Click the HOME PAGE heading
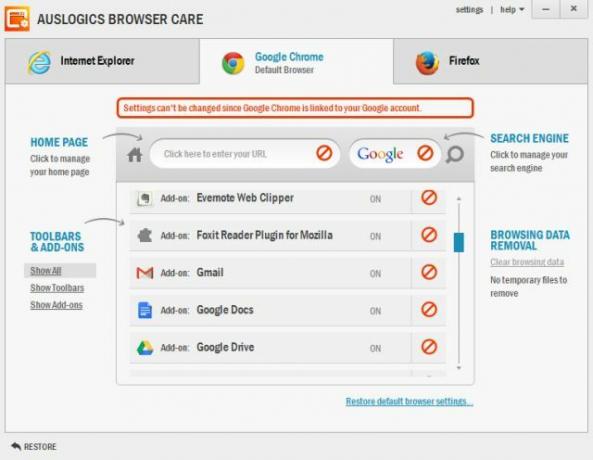 pos(59,142)
